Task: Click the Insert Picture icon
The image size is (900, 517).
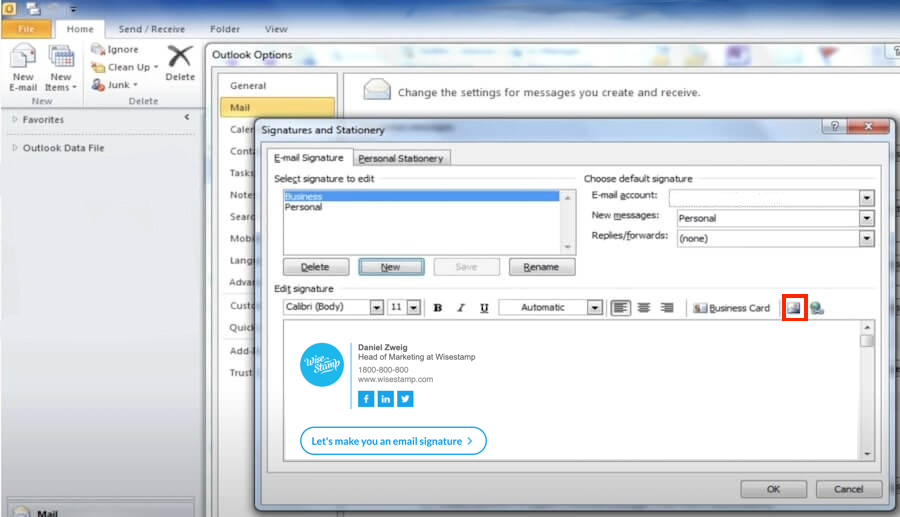Action: point(794,308)
